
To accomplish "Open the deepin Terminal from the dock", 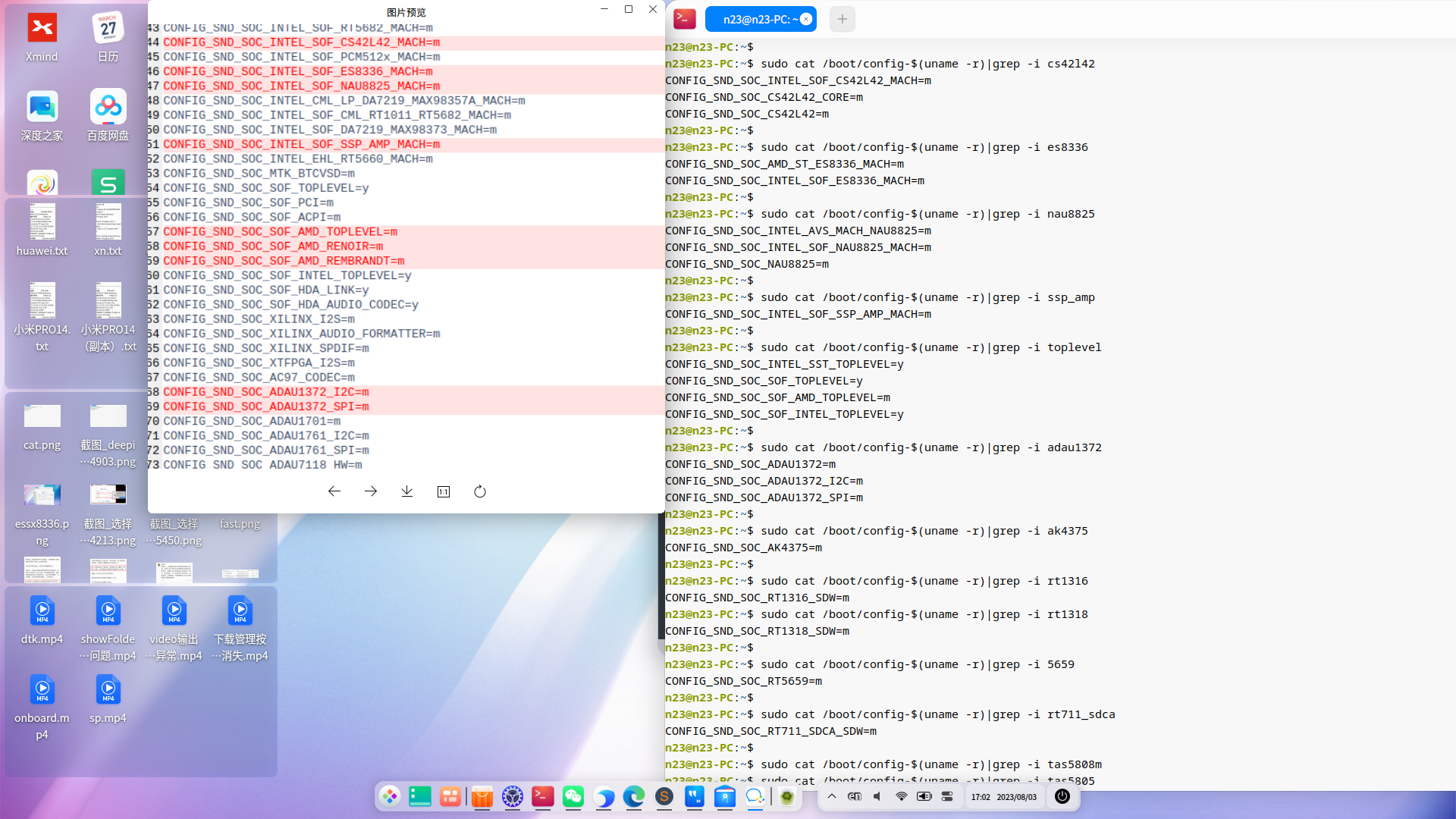I will (x=542, y=797).
